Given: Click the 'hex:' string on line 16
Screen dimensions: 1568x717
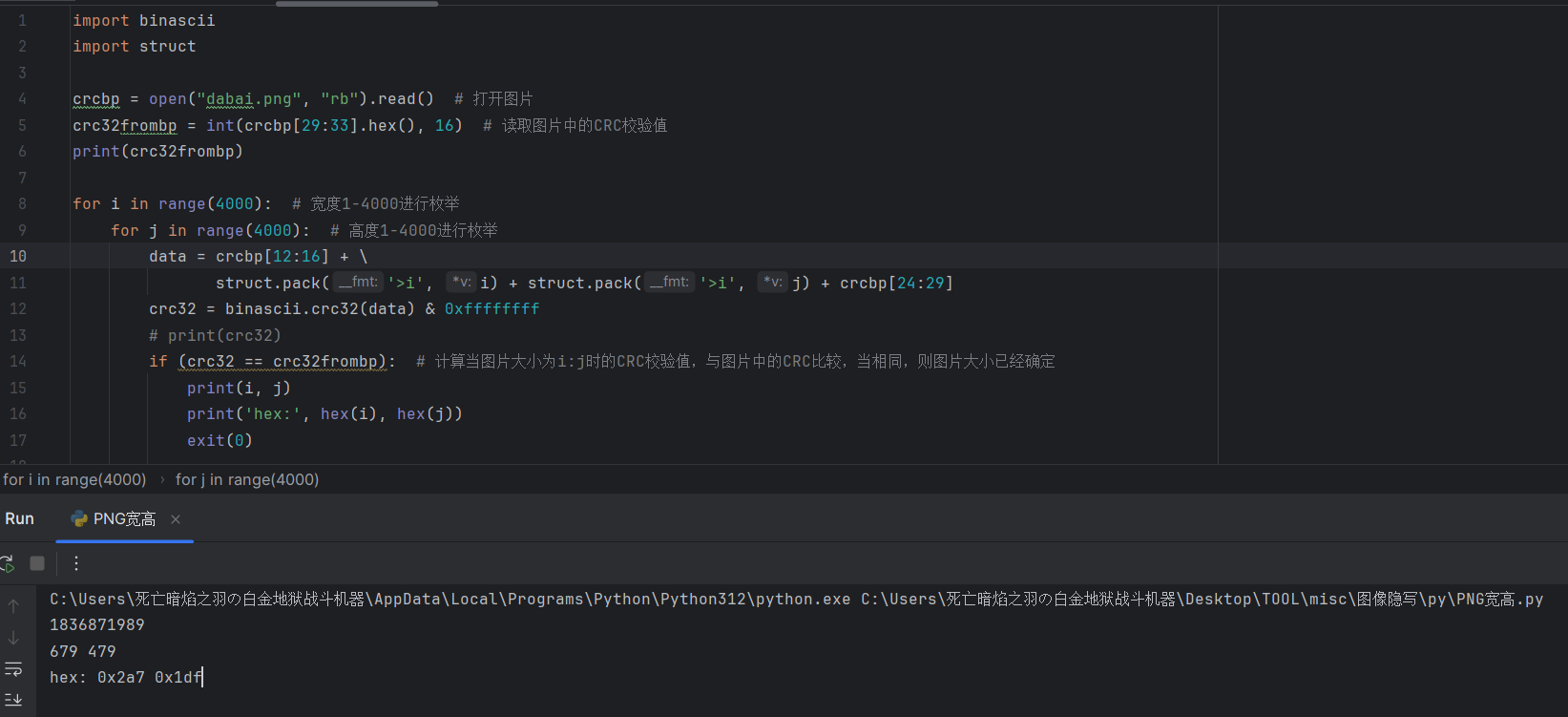Looking at the screenshot, I should point(273,413).
